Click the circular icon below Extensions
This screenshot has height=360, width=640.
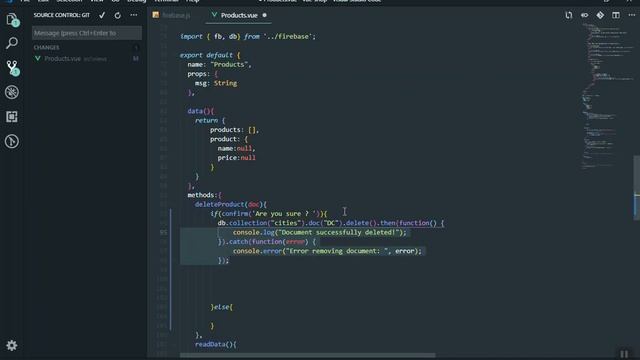tap(12, 141)
